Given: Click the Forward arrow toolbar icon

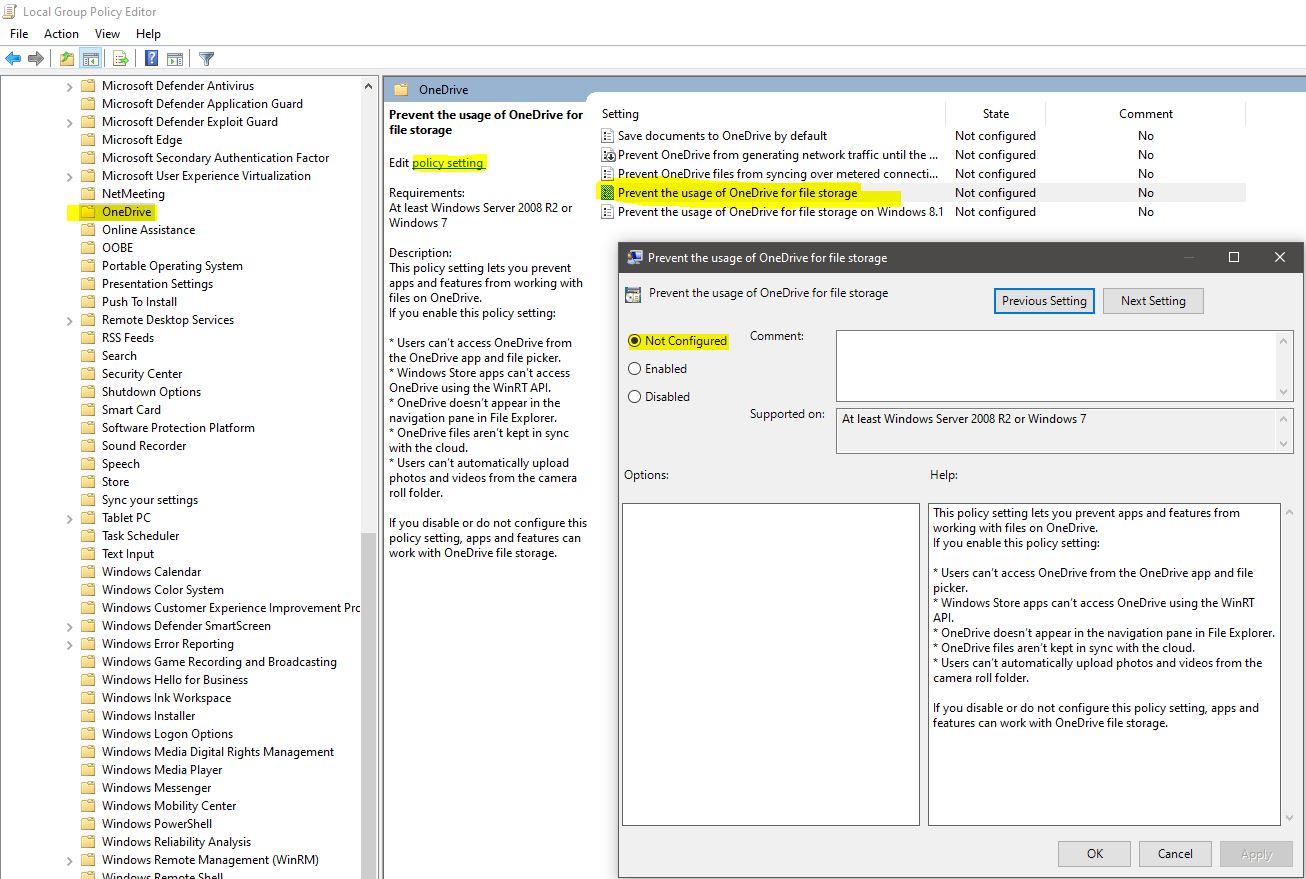Looking at the screenshot, I should [36, 59].
